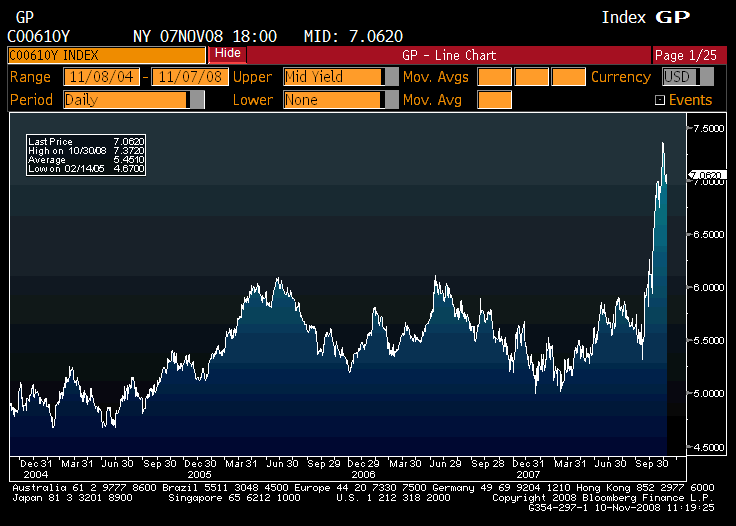Click the C00610Y INDEX ticker field
Image resolution: width=736 pixels, height=526 pixels.
pos(106,55)
